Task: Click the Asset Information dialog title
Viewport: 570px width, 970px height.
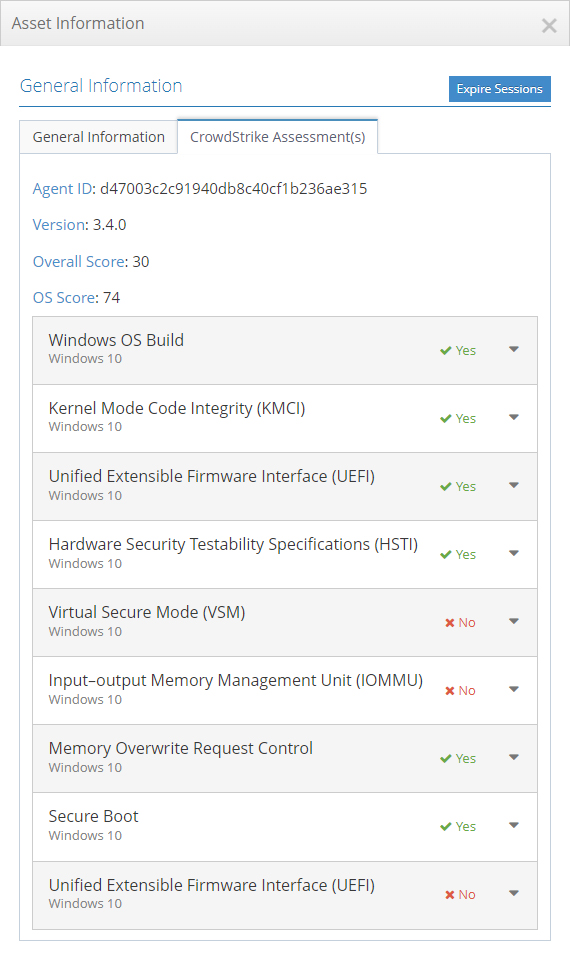Action: (x=78, y=24)
